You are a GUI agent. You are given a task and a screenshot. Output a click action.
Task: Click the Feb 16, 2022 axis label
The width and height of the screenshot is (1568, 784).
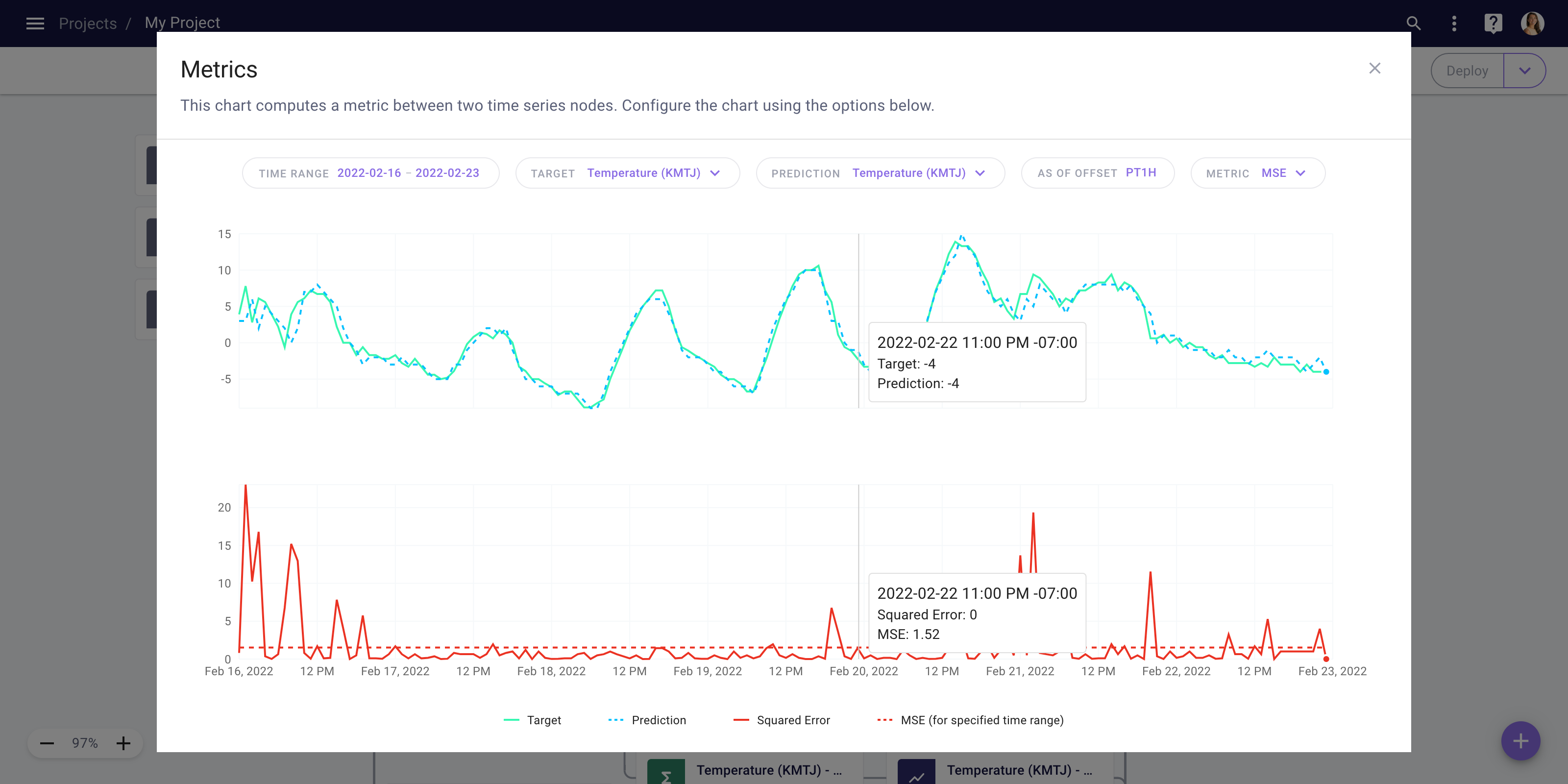coord(239,671)
